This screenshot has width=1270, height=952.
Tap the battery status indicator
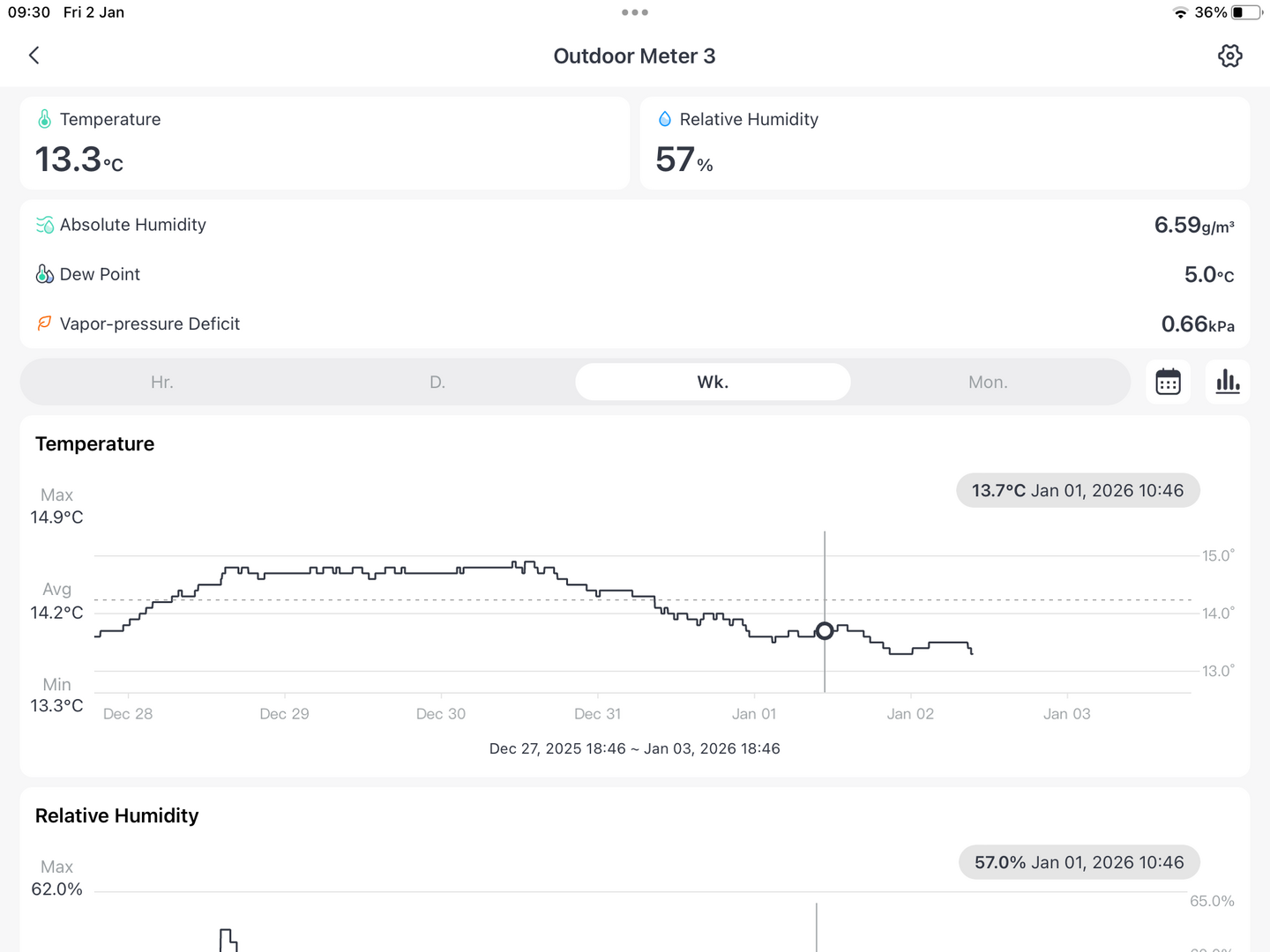pyautogui.click(x=1246, y=12)
